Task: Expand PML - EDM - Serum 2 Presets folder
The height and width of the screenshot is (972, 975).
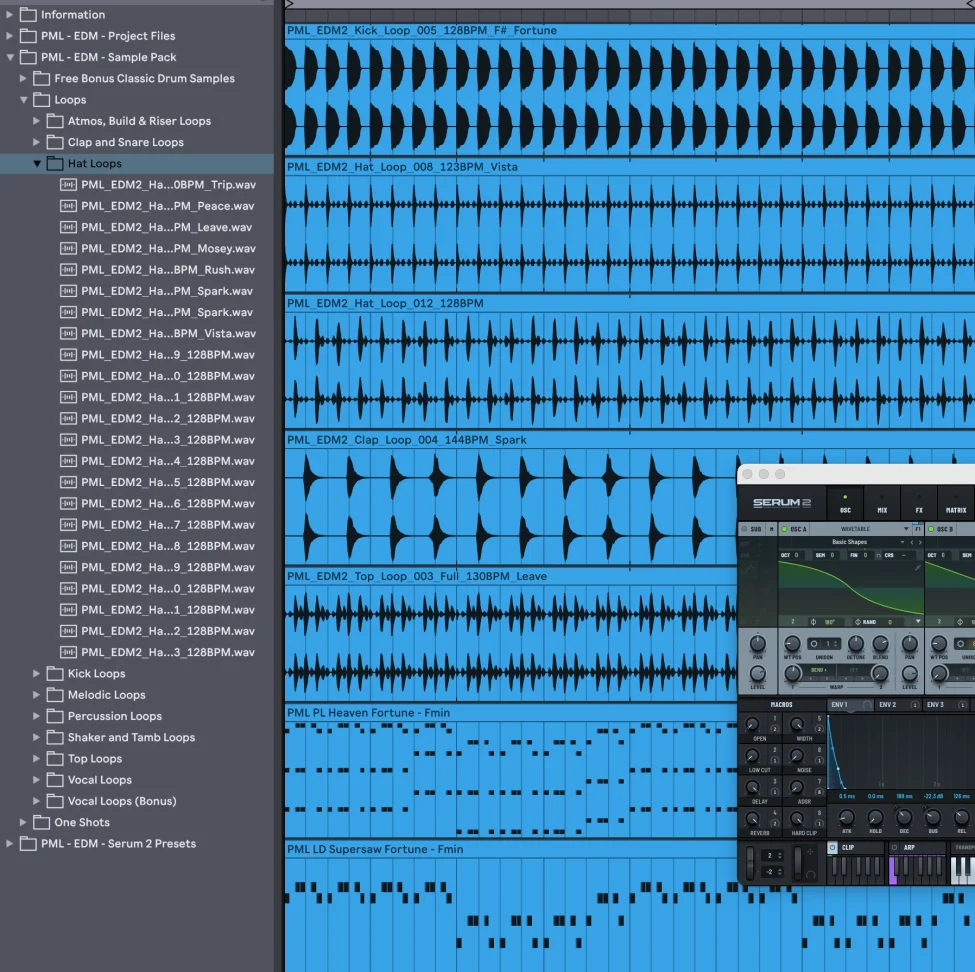Action: [x=9, y=844]
